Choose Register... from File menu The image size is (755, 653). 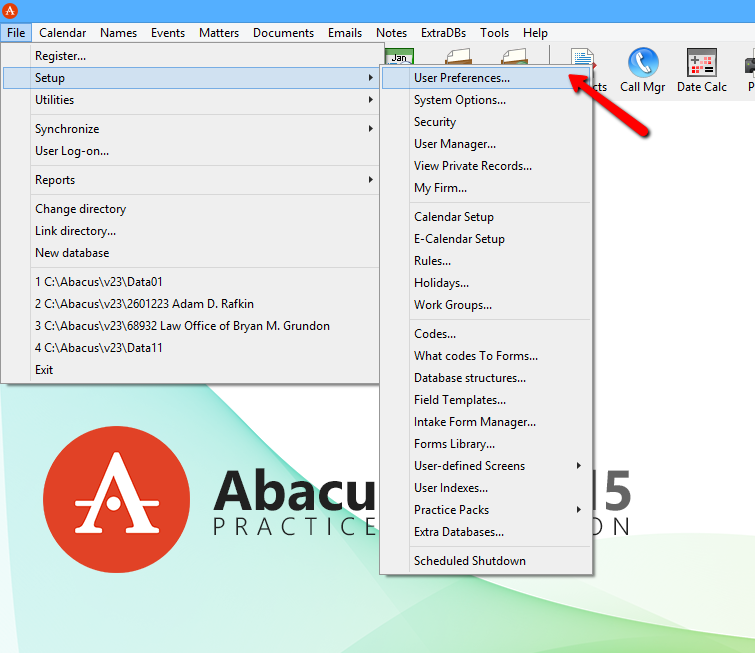tap(191, 56)
